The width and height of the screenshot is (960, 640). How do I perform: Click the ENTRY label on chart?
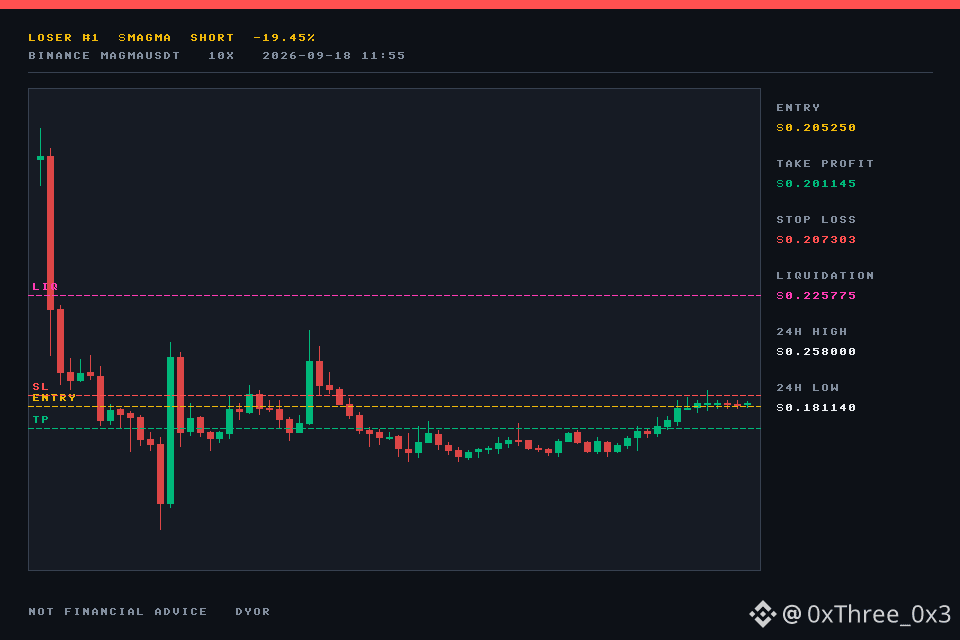pos(54,397)
